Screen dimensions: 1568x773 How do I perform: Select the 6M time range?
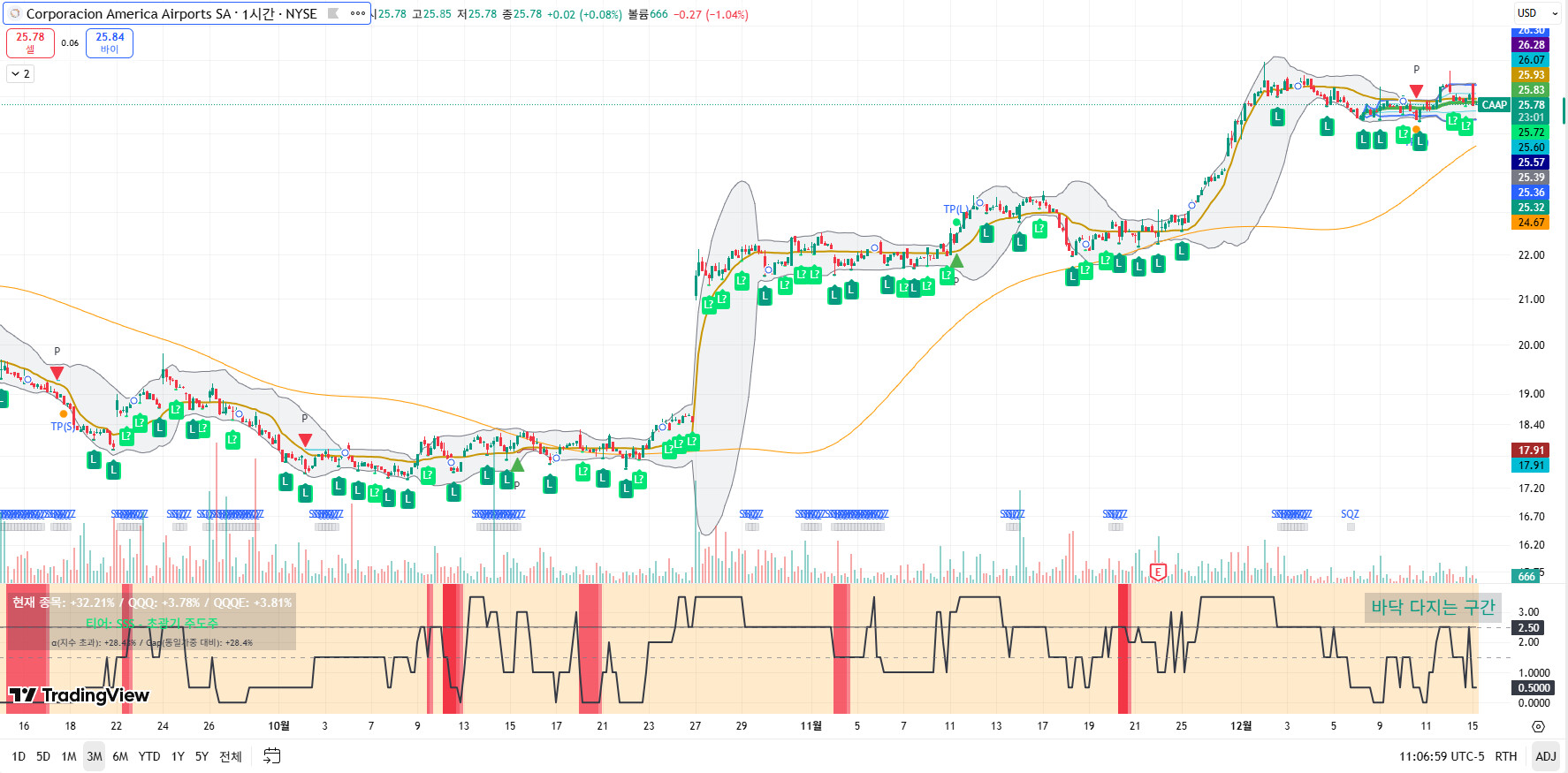pos(120,756)
